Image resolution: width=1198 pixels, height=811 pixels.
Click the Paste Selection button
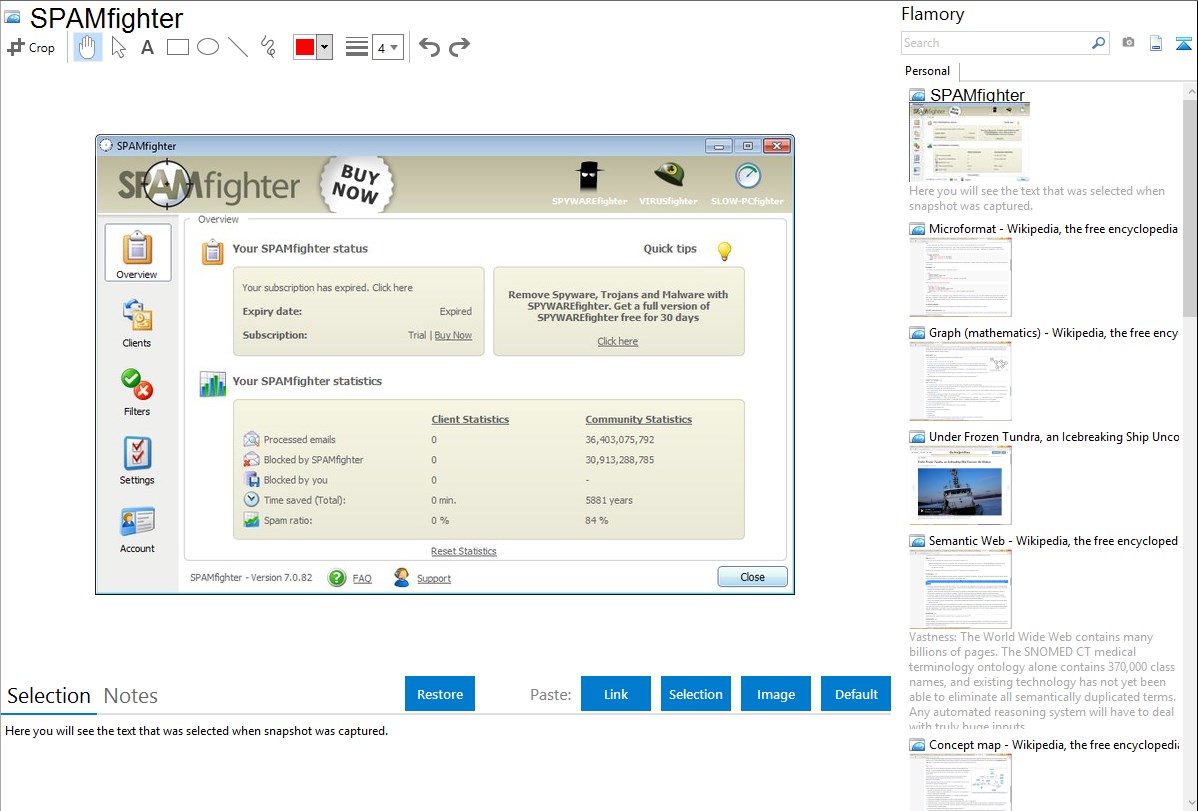(x=695, y=694)
